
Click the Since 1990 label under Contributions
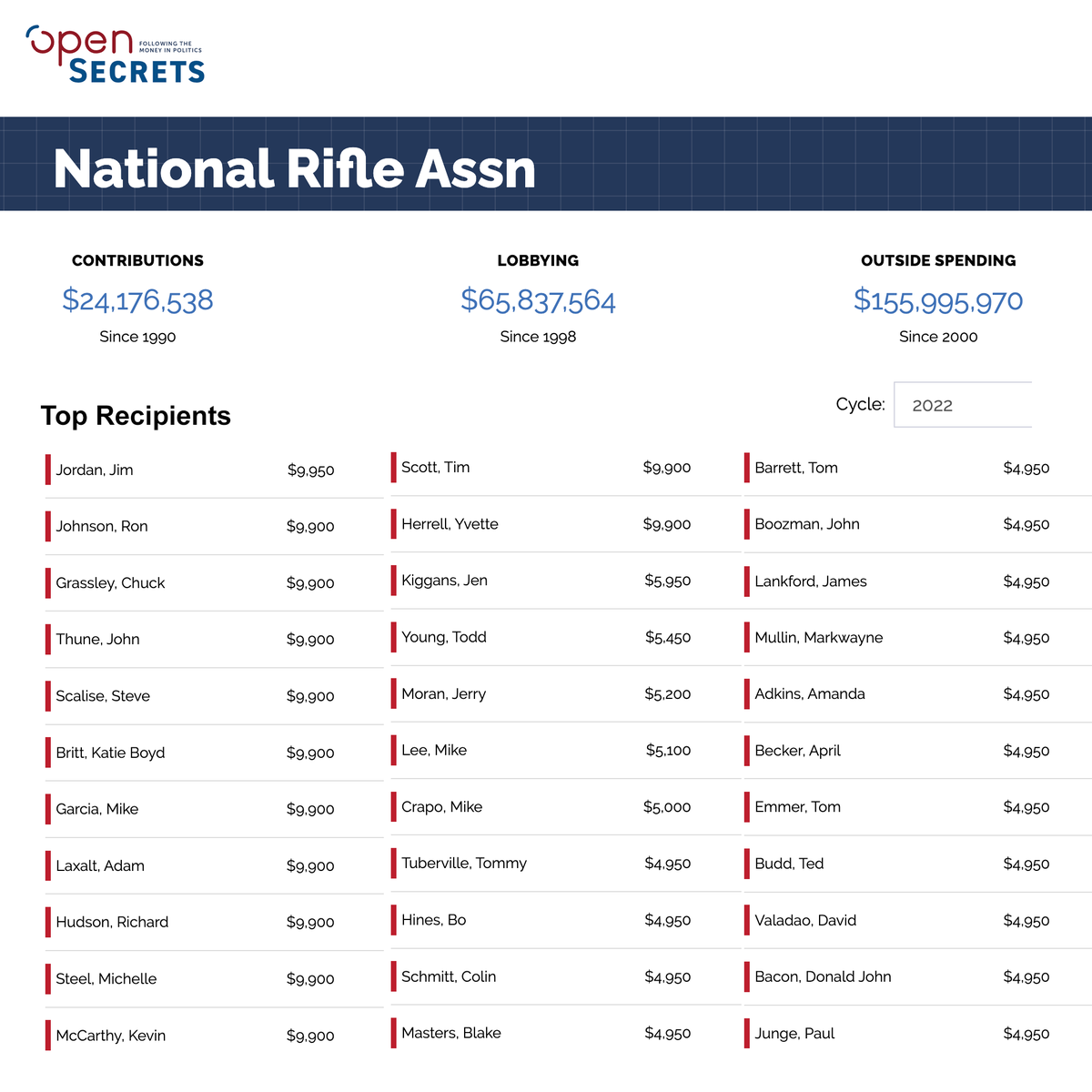point(137,337)
